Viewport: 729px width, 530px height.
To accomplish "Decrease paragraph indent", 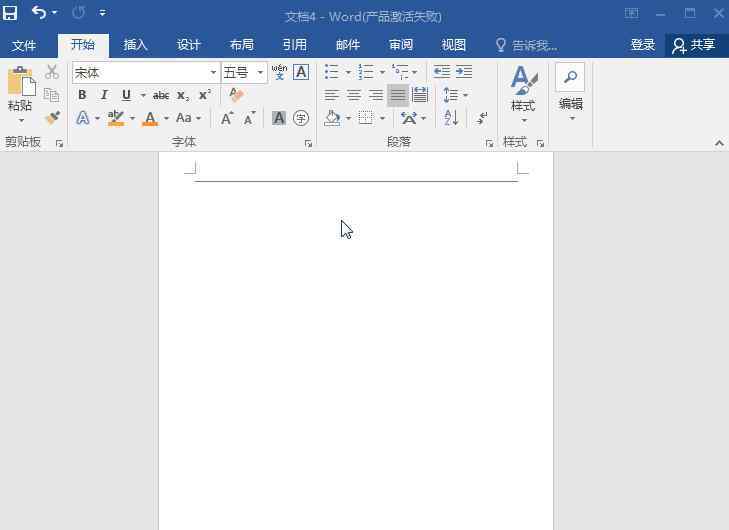I will click(441, 72).
